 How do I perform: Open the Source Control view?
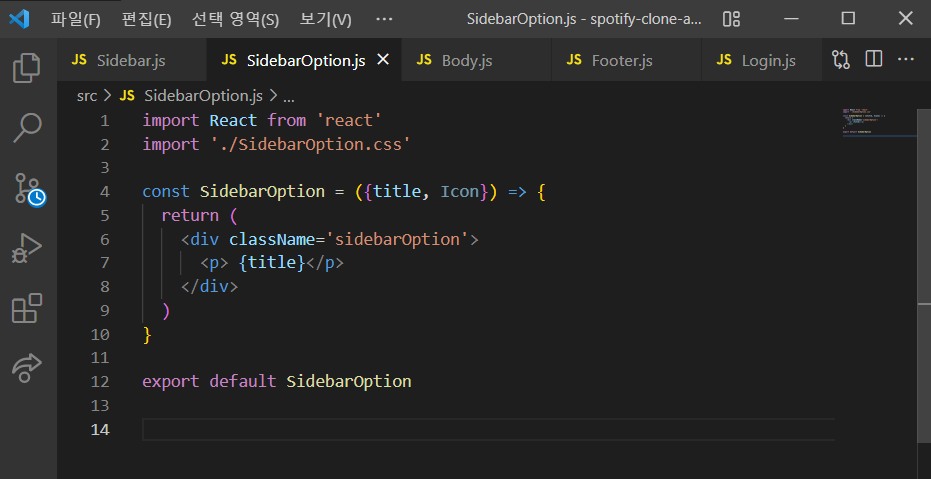click(x=28, y=189)
